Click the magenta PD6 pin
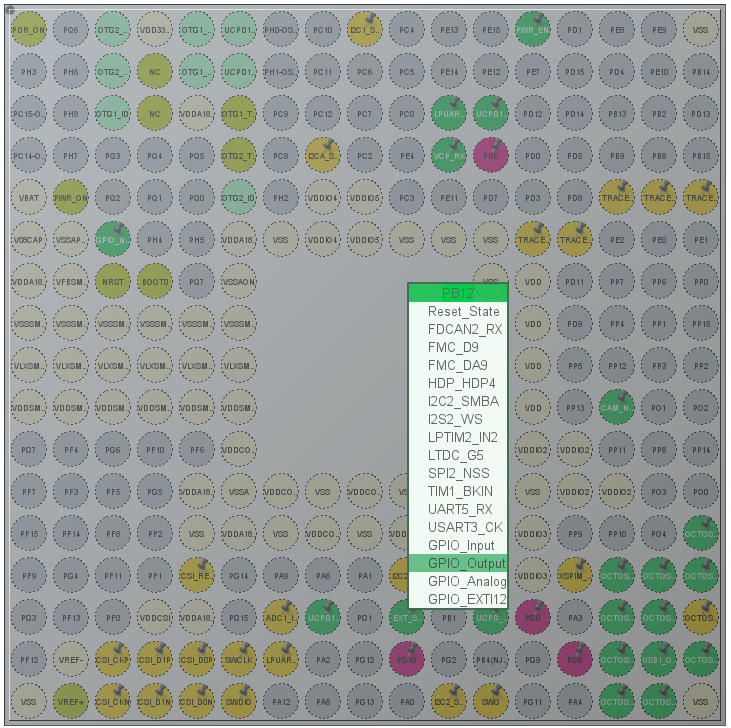Image resolution: width=731 pixels, height=728 pixels. point(490,156)
